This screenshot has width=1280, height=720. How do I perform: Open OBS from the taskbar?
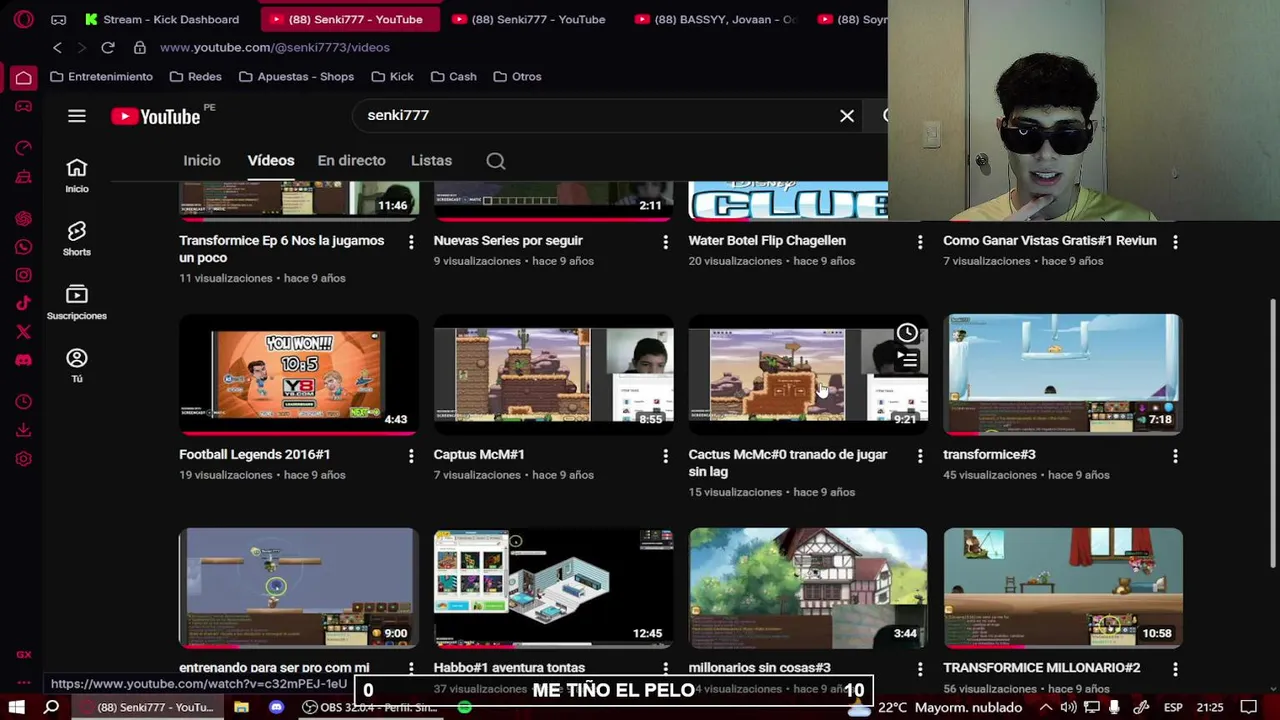pyautogui.click(x=370, y=707)
